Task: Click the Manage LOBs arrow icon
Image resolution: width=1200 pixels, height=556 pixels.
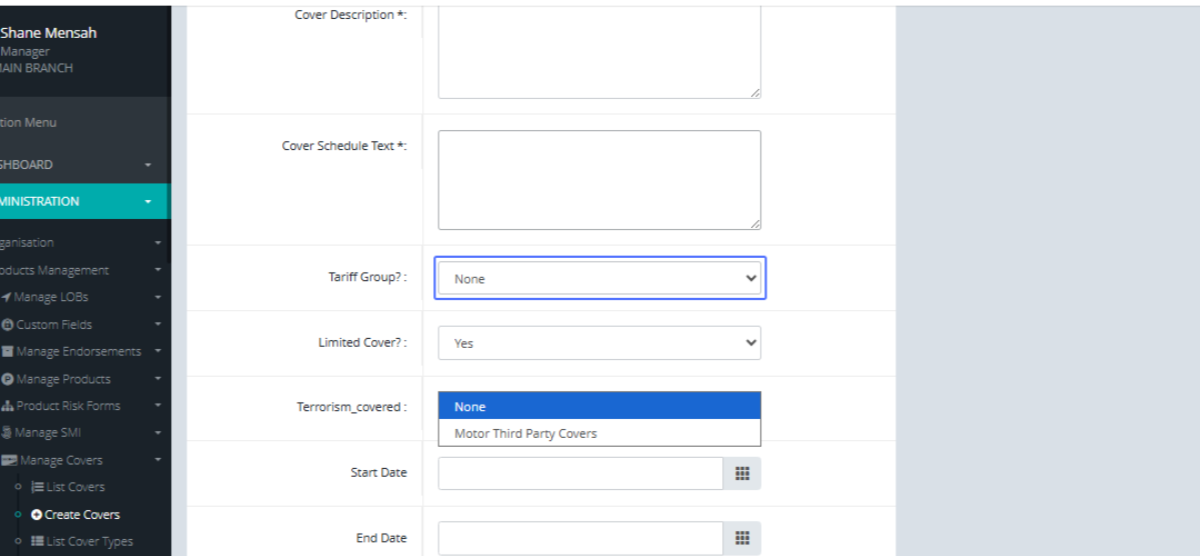Action: pos(6,298)
